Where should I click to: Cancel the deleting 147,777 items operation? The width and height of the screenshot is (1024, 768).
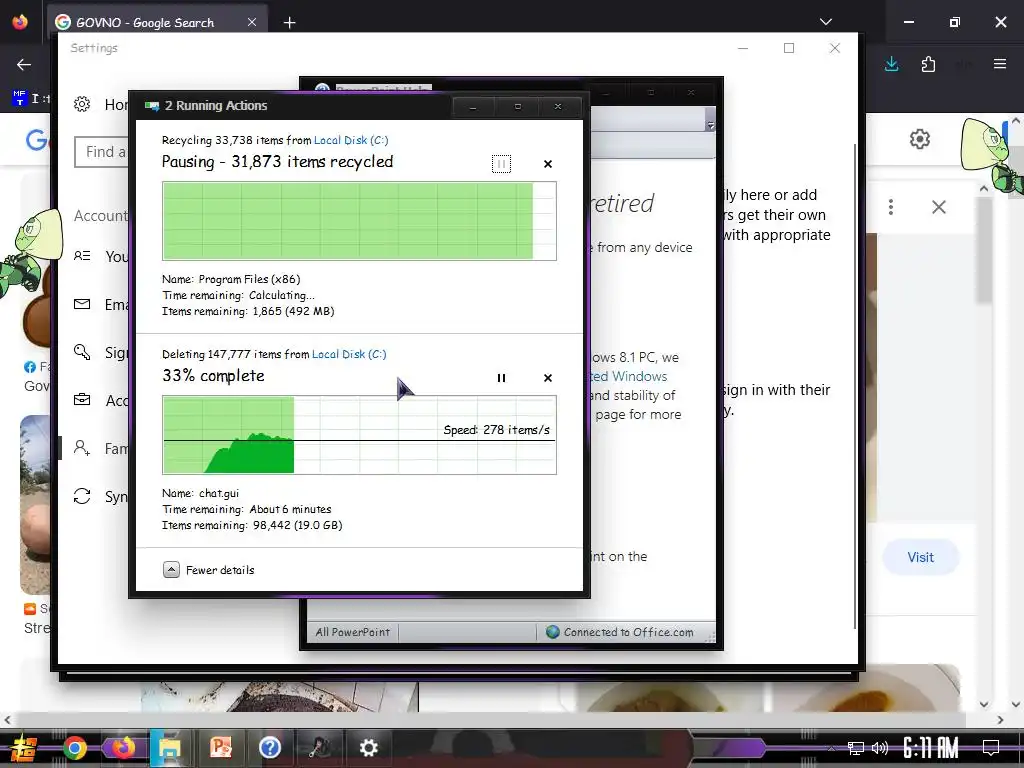(548, 378)
